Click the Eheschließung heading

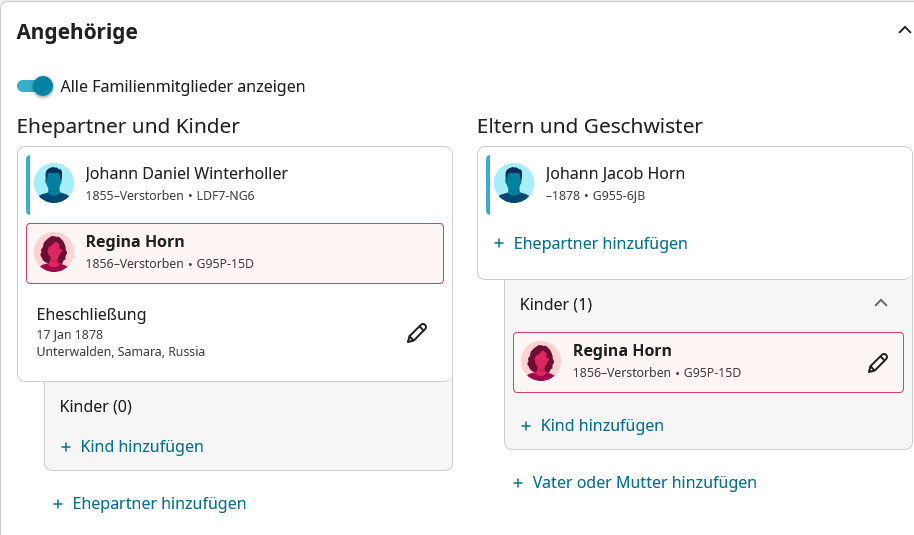(x=92, y=314)
